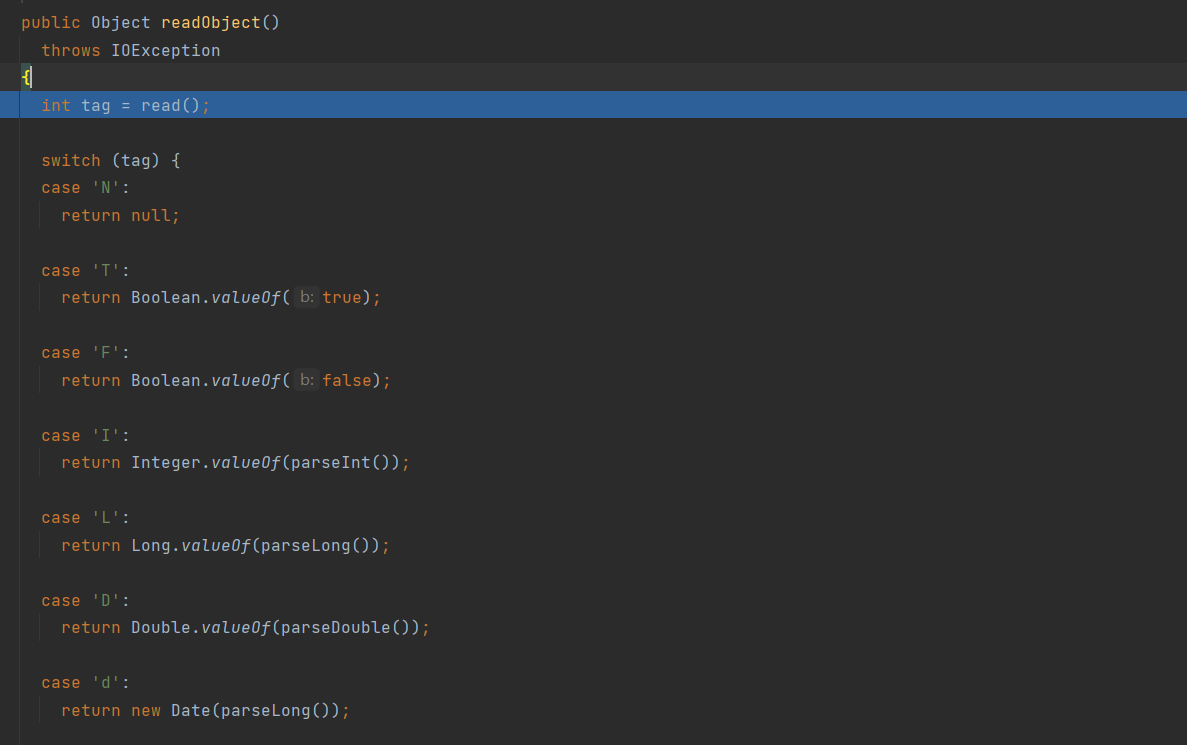The width and height of the screenshot is (1187, 745).
Task: Click the Object return type
Action: click(x=120, y=22)
